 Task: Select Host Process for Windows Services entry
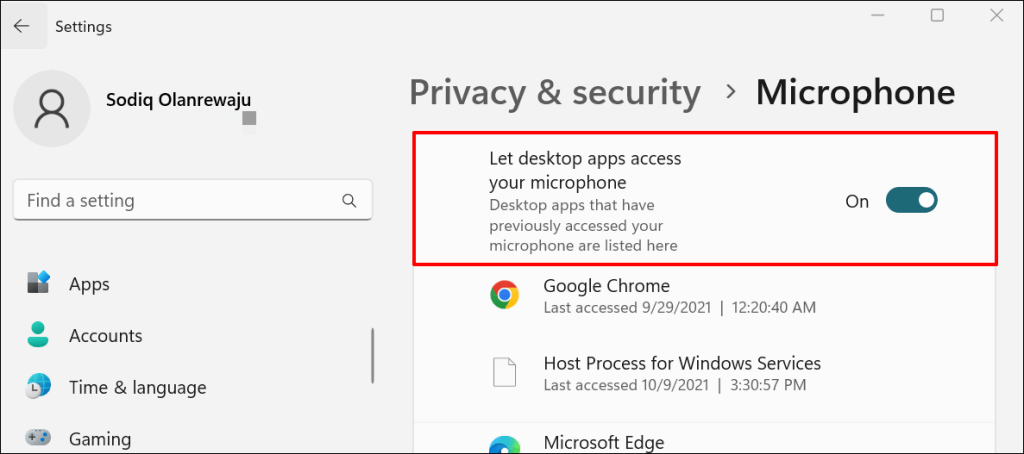point(682,363)
